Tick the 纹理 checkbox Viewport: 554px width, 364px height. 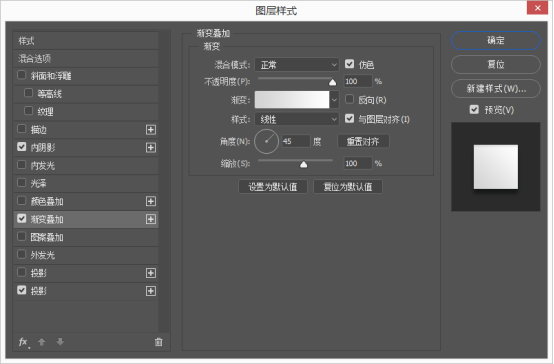(x=29, y=111)
